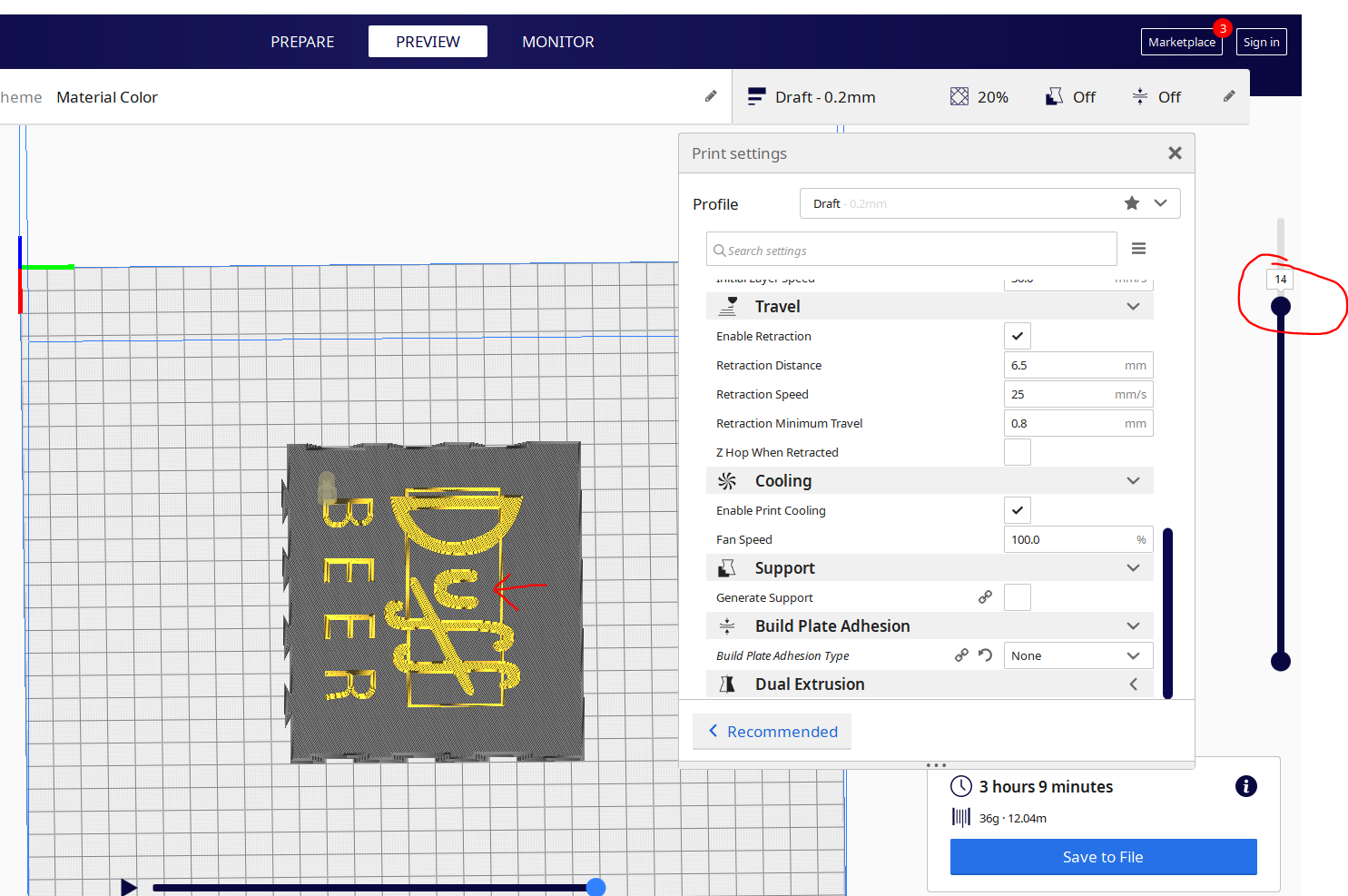This screenshot has width=1348, height=896.
Task: Click the settings panel resize dots handle
Action: pyautogui.click(x=937, y=765)
